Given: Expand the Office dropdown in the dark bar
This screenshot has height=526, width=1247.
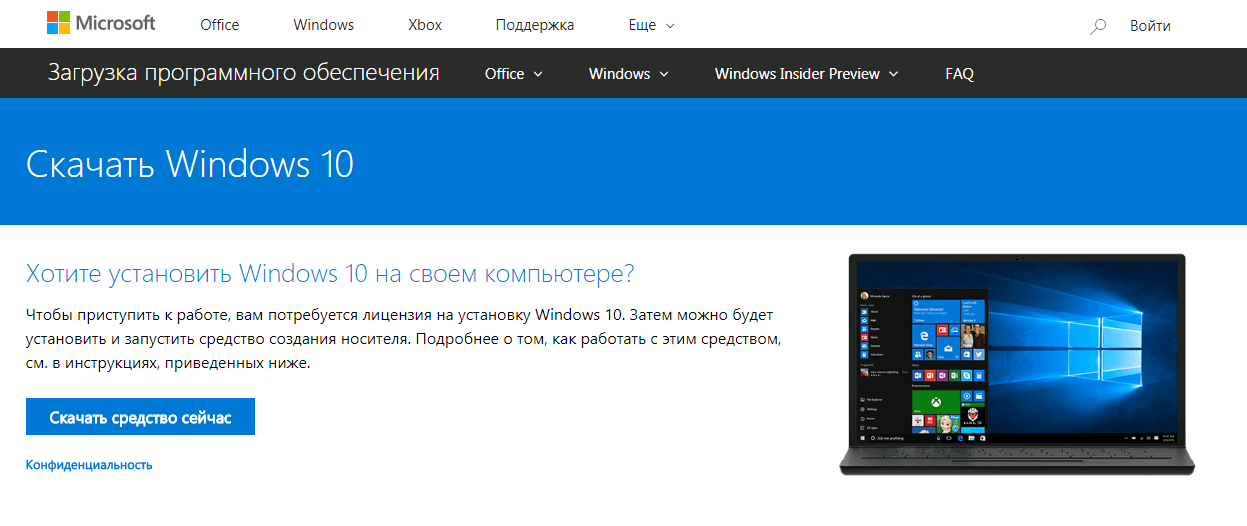Looking at the screenshot, I should tap(513, 74).
